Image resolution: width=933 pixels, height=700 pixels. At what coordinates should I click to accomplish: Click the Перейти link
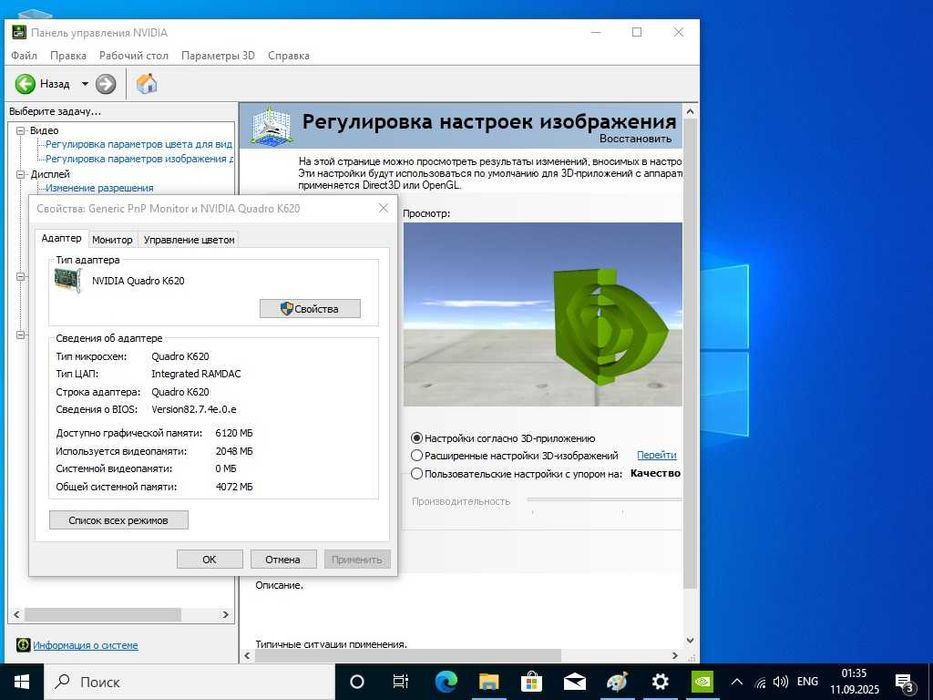(x=656, y=455)
